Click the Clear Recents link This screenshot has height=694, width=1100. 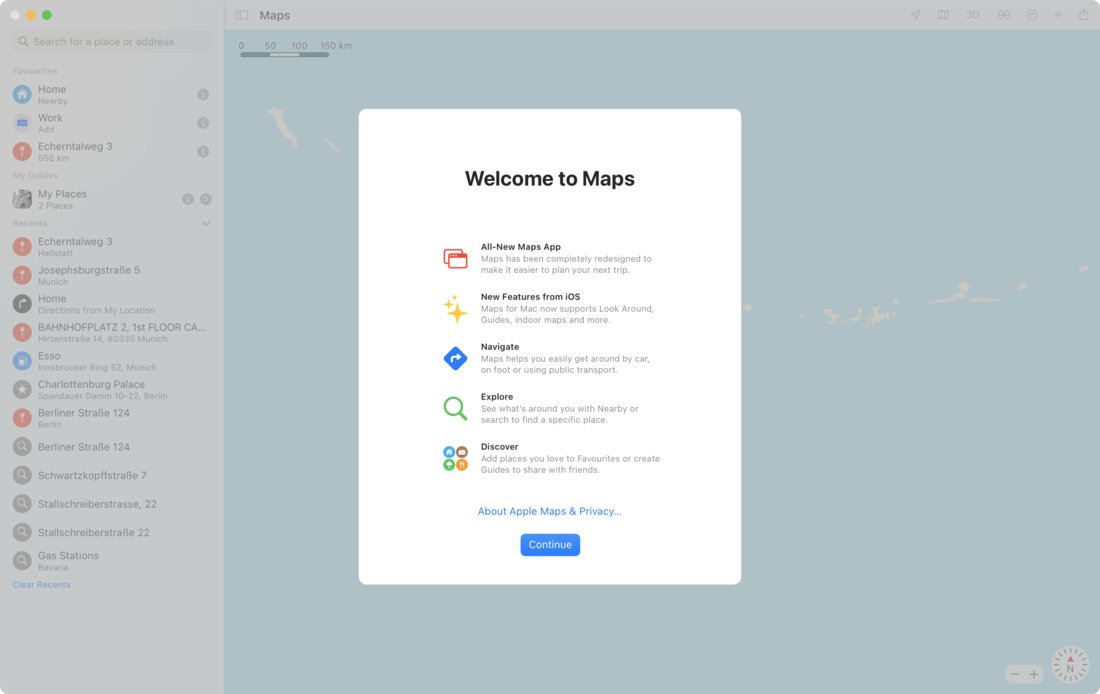point(41,585)
